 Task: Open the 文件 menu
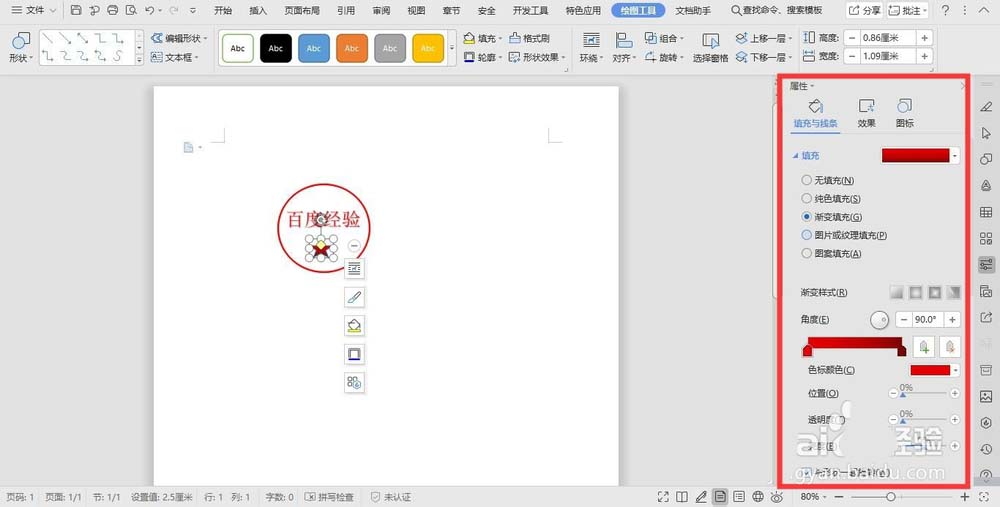(34, 10)
